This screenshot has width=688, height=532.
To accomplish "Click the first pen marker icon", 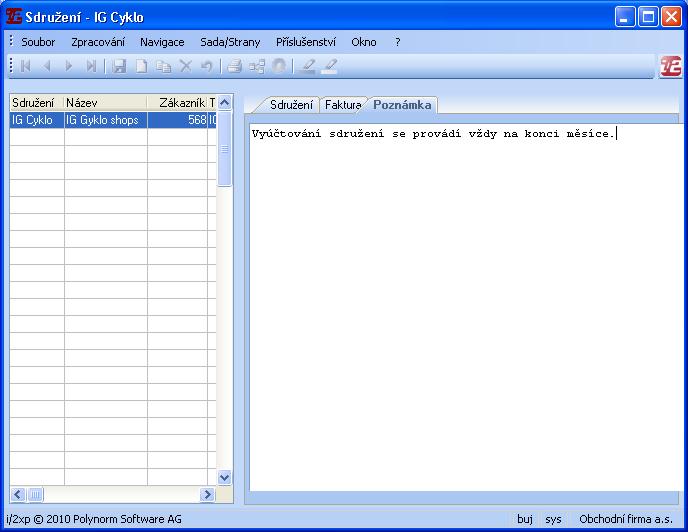I will tap(307, 66).
